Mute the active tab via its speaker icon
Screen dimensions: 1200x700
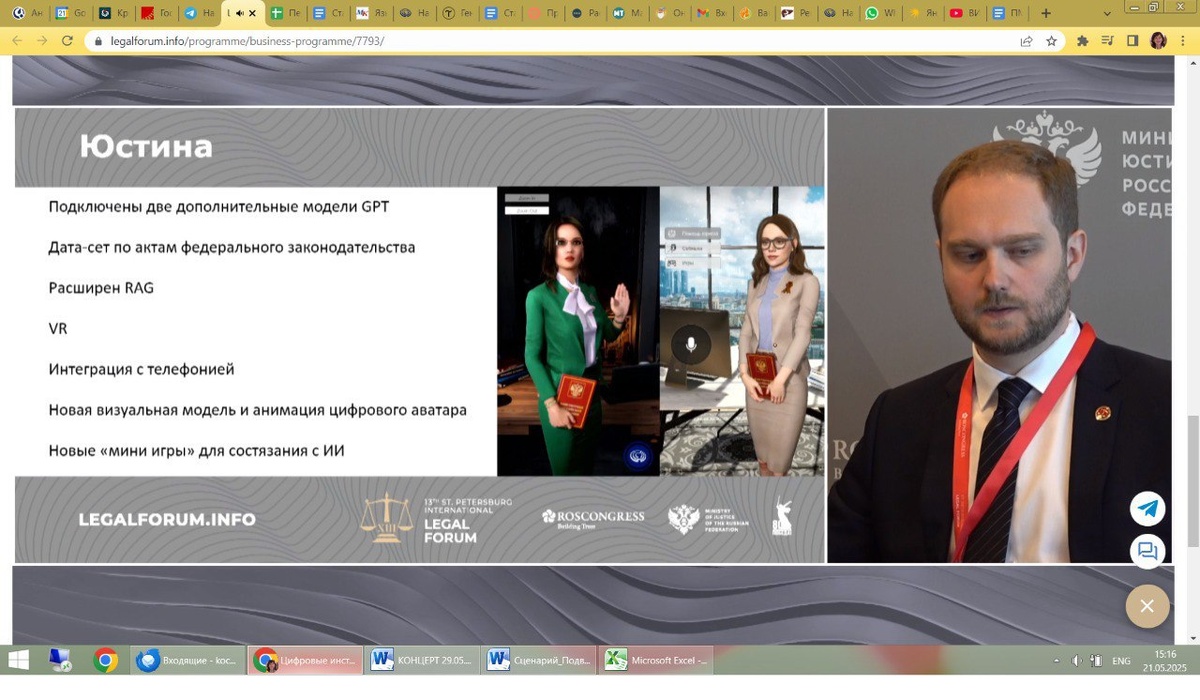pyautogui.click(x=239, y=13)
